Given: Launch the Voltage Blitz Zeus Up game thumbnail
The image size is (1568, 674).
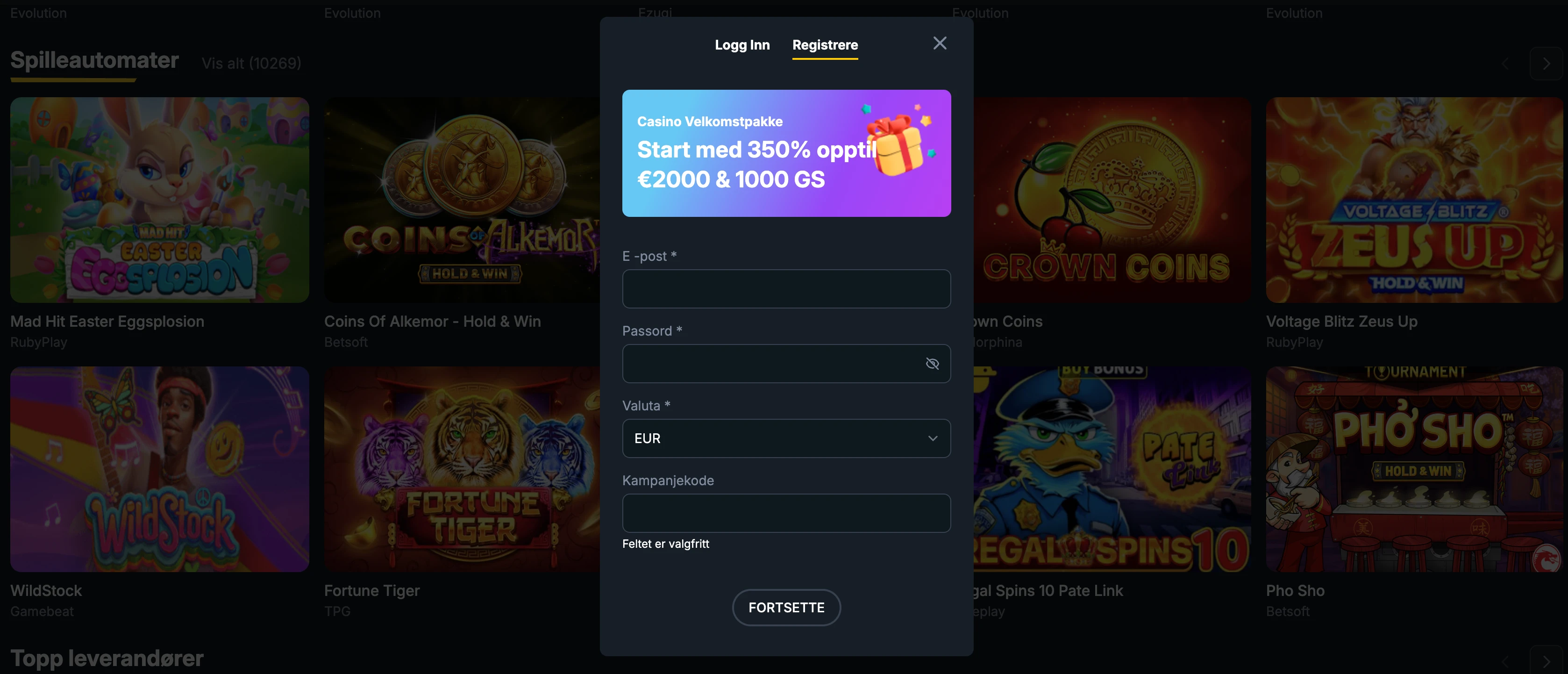Looking at the screenshot, I should point(1414,201).
